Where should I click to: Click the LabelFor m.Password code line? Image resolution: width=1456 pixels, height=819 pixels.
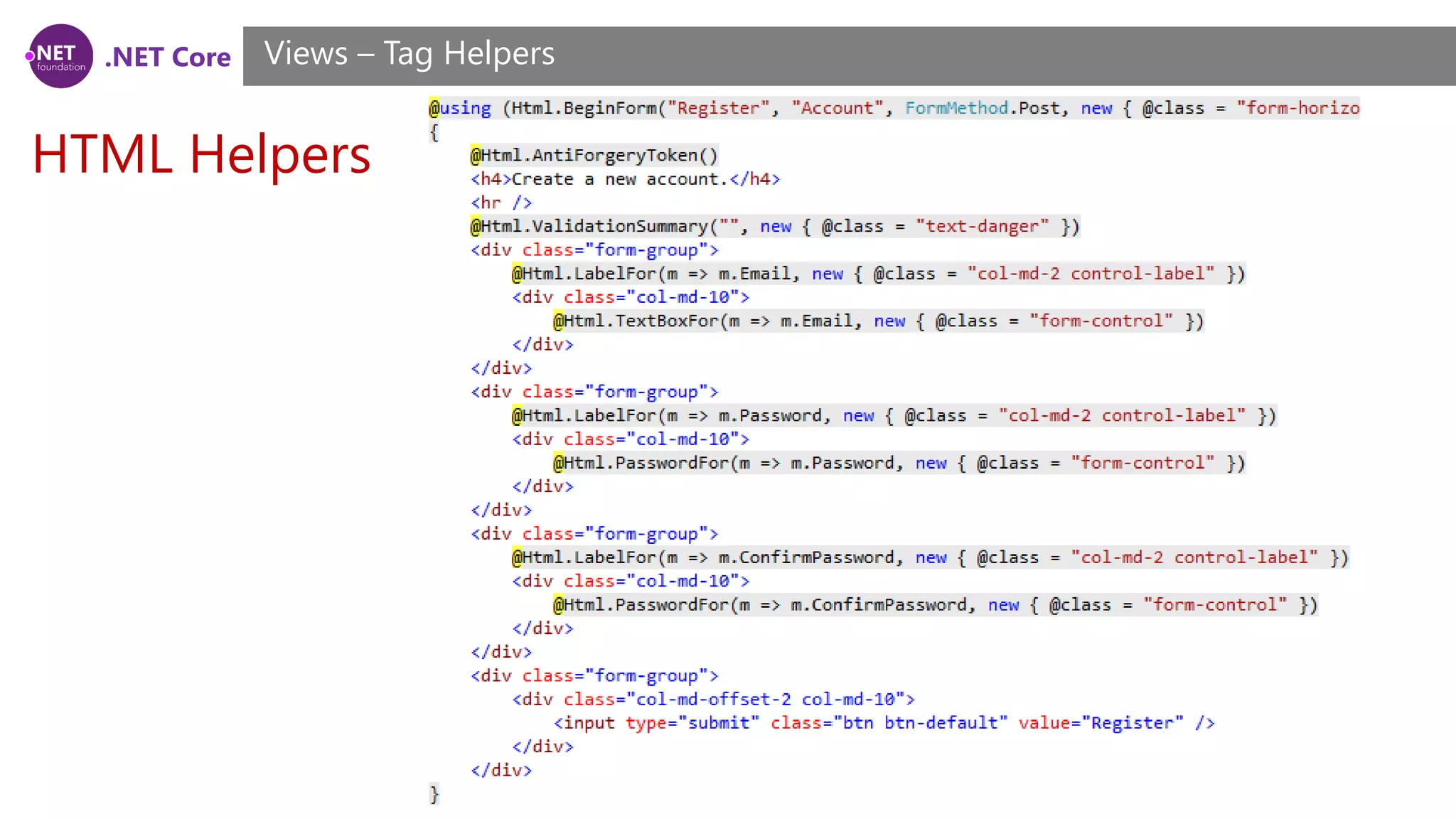pos(894,416)
